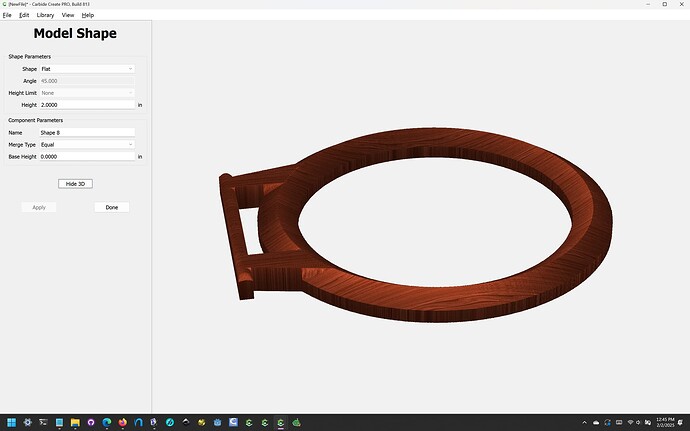Close the Carbide Create window

[681, 4]
